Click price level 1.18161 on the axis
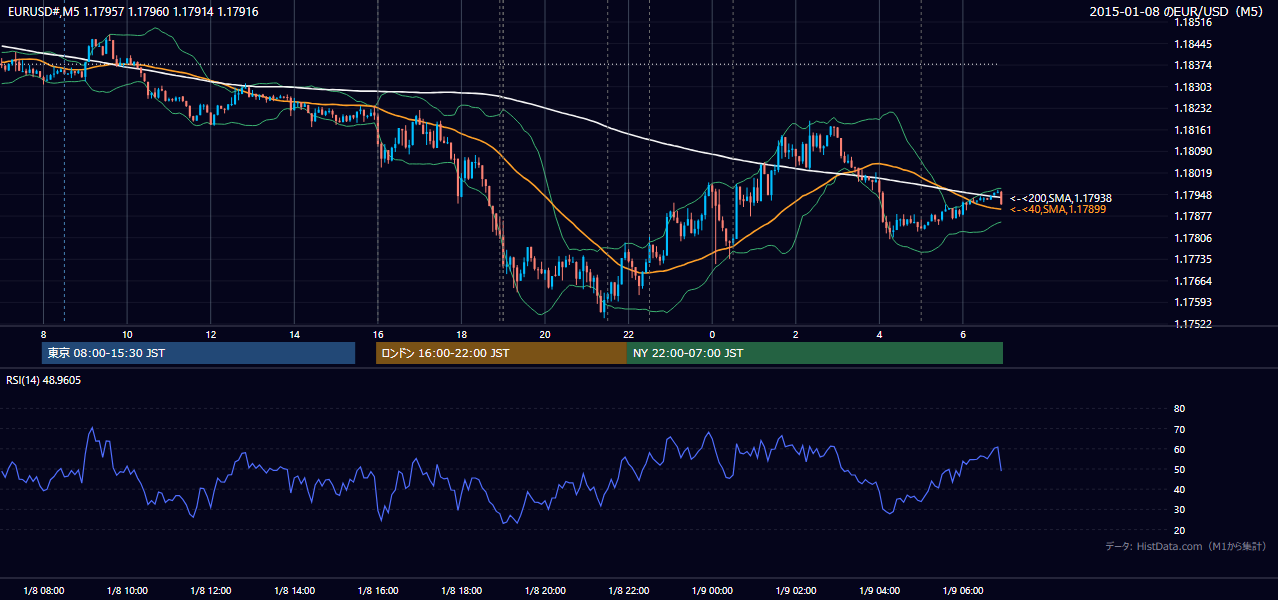The image size is (1278, 600). click(x=1194, y=130)
